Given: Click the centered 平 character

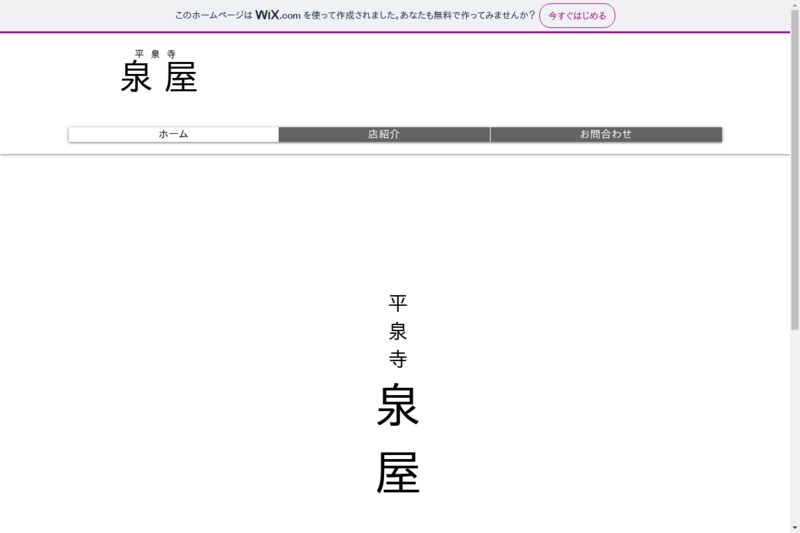Looking at the screenshot, I should (398, 303).
